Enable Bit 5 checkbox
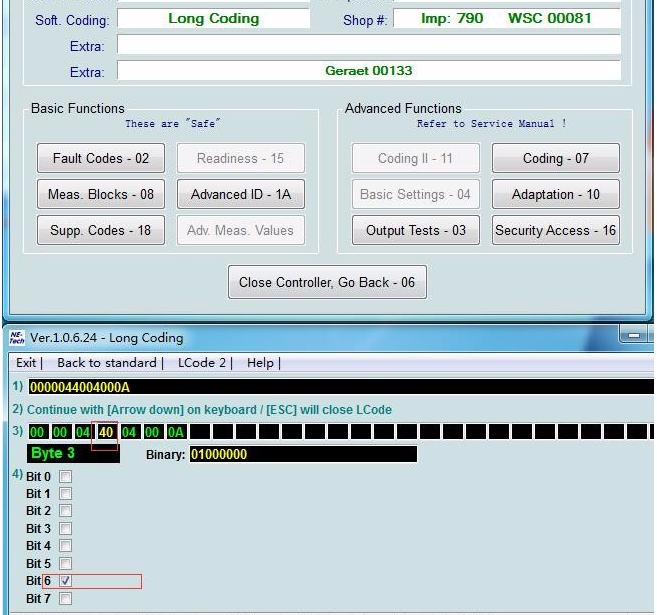657x615 pixels. (65, 563)
